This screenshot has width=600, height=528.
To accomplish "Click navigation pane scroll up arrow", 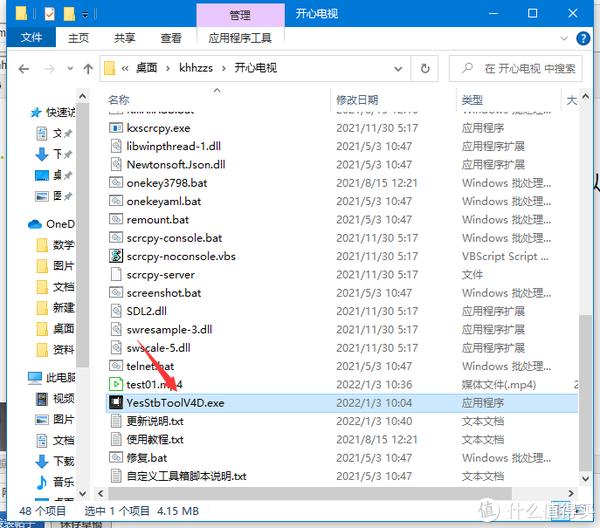I will point(83,96).
